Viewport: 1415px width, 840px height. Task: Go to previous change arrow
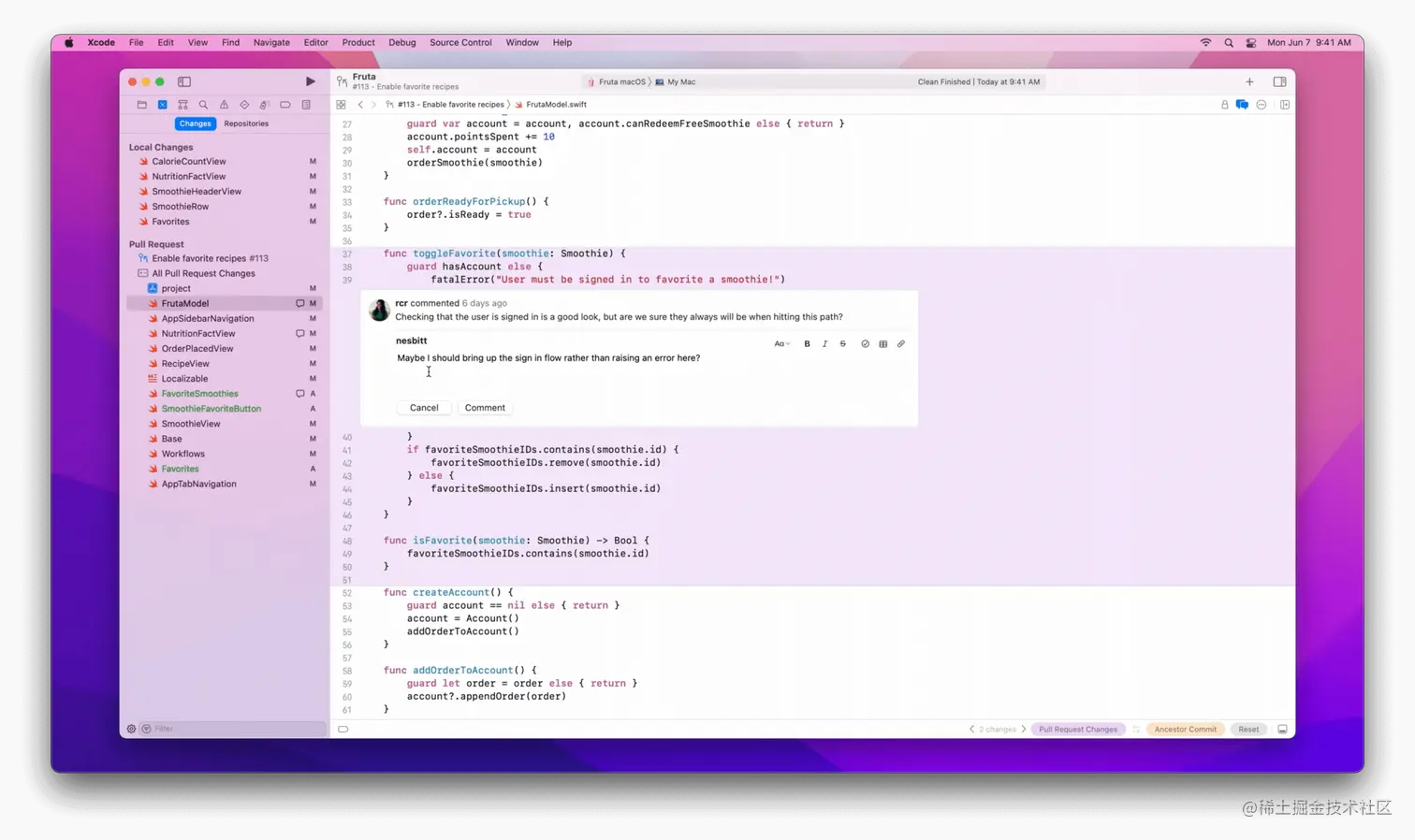(x=971, y=730)
